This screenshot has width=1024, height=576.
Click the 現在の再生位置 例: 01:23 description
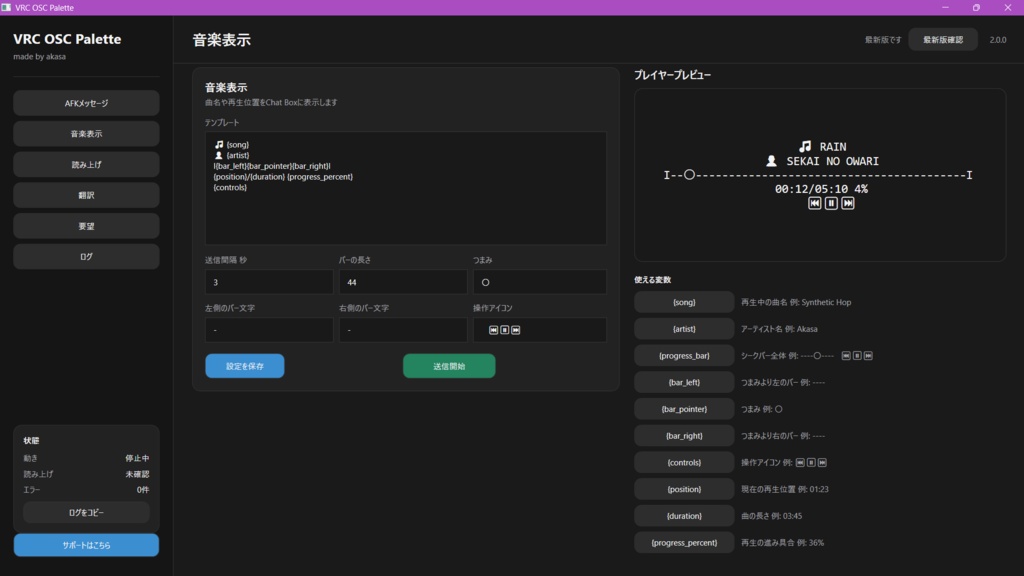click(784, 489)
